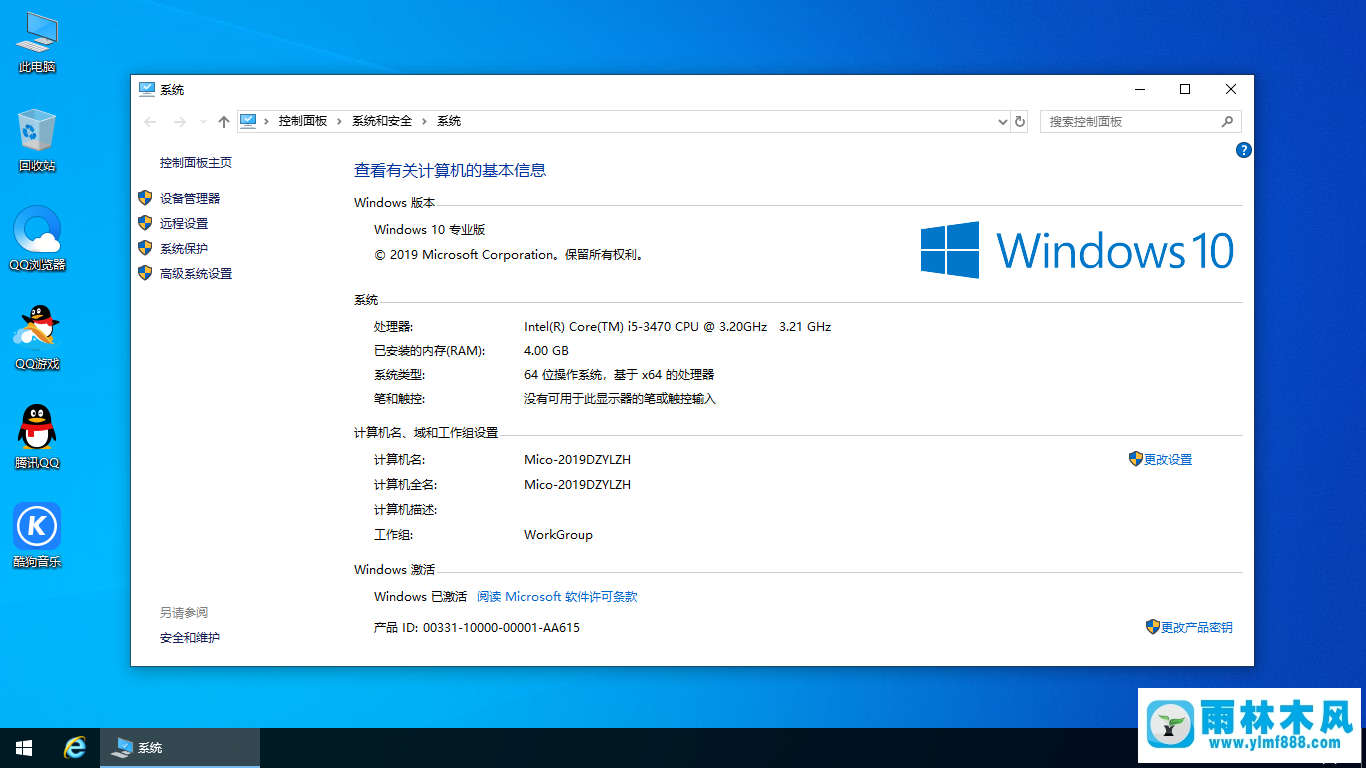Launch the QQ游戏 desktop shortcut
The height and width of the screenshot is (768, 1366).
coord(37,338)
